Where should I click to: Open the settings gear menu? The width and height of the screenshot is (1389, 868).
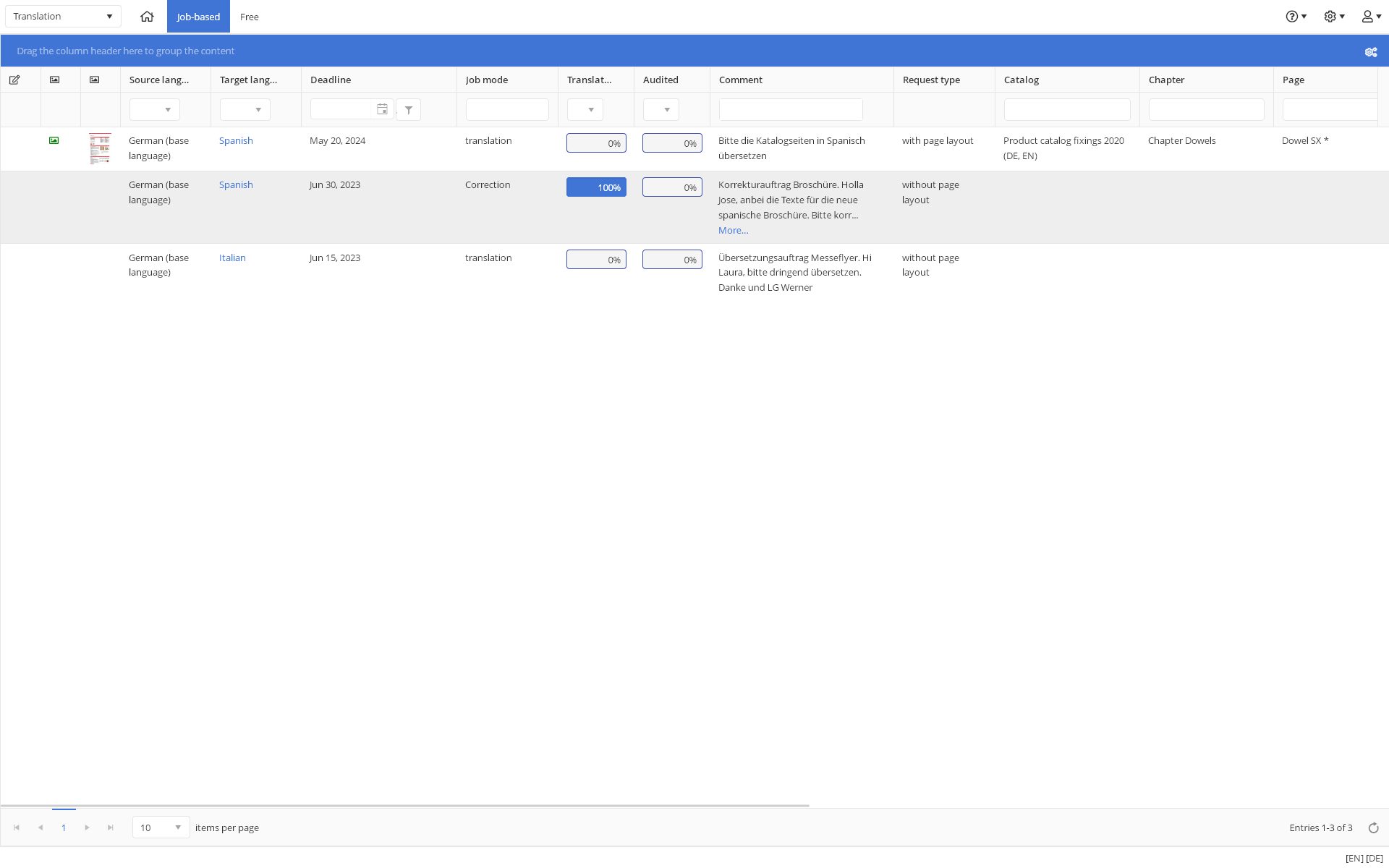pyautogui.click(x=1334, y=17)
